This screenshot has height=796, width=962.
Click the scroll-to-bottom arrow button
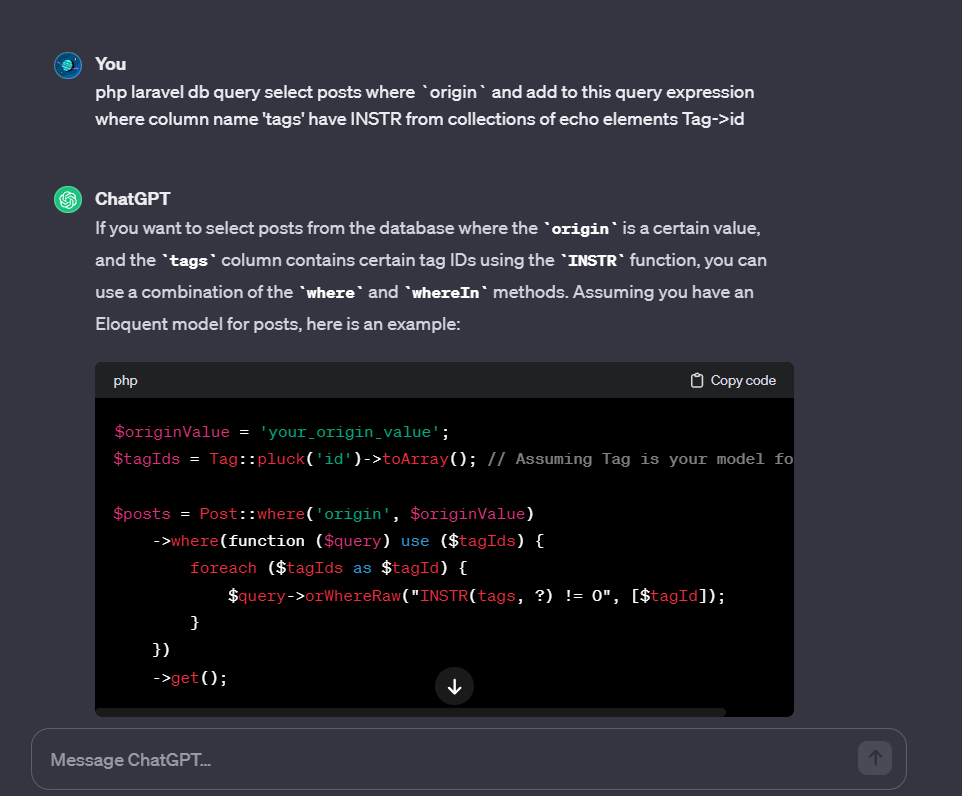tap(454, 686)
